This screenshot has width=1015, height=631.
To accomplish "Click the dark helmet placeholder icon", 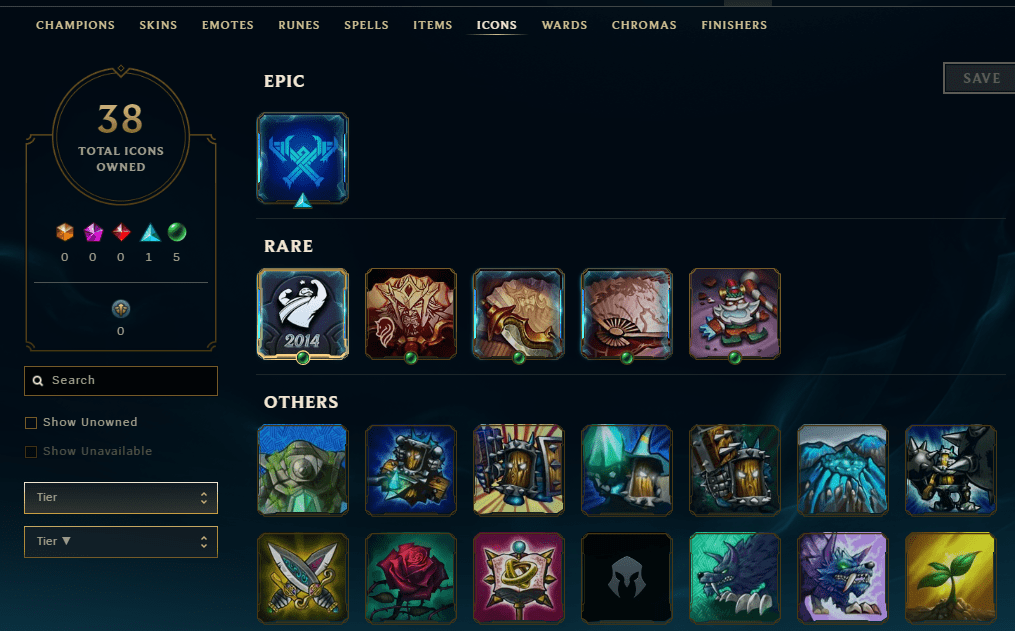I will (x=626, y=578).
